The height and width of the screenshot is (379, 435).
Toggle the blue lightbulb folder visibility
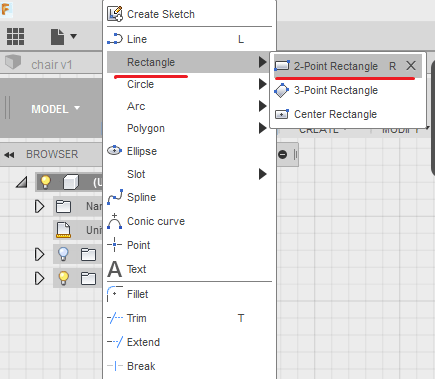(x=63, y=254)
